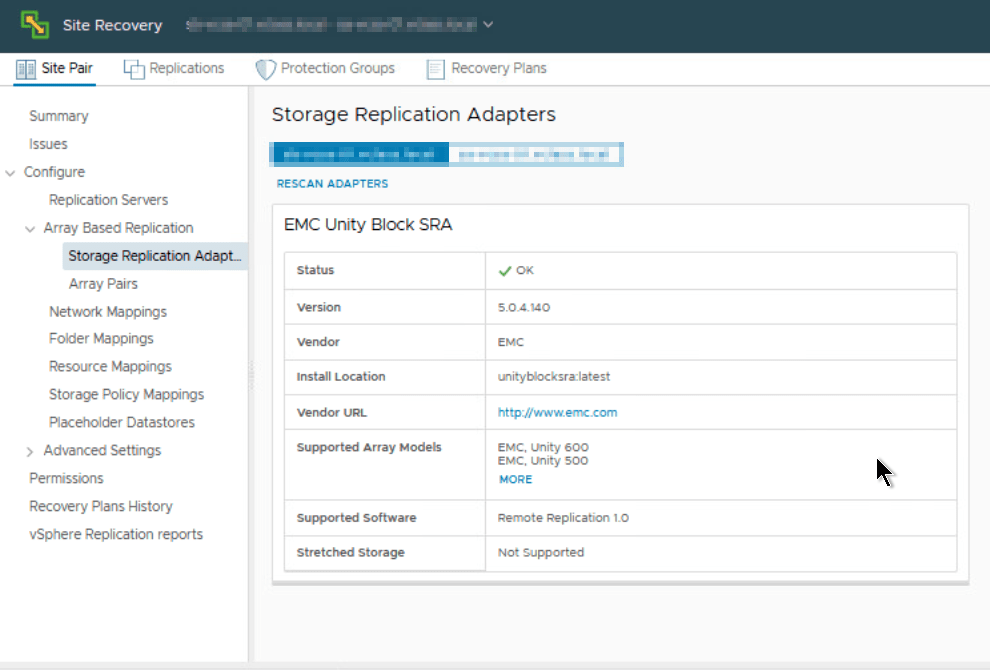Expand the Advanced Settings node
990x670 pixels.
click(x=30, y=452)
